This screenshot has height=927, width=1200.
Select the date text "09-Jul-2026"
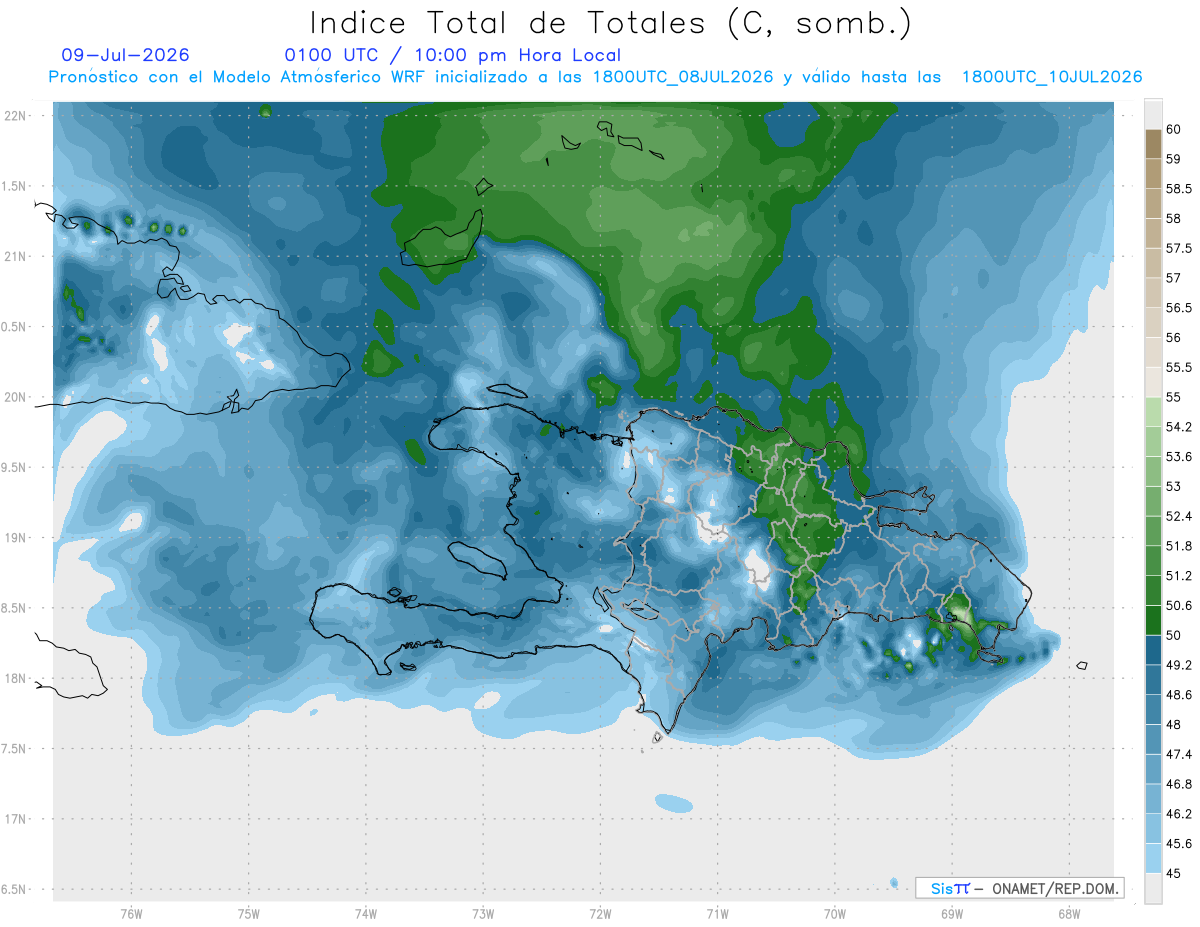coord(126,55)
